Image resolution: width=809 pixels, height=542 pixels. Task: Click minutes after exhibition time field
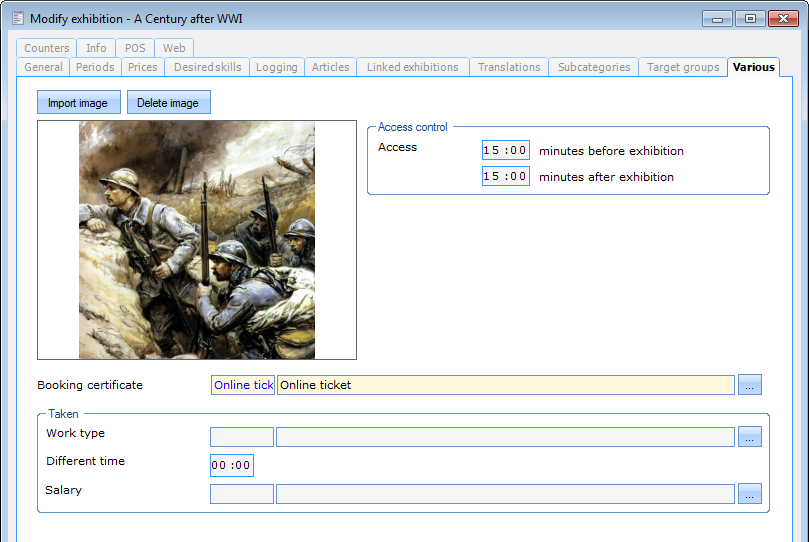pyautogui.click(x=505, y=177)
